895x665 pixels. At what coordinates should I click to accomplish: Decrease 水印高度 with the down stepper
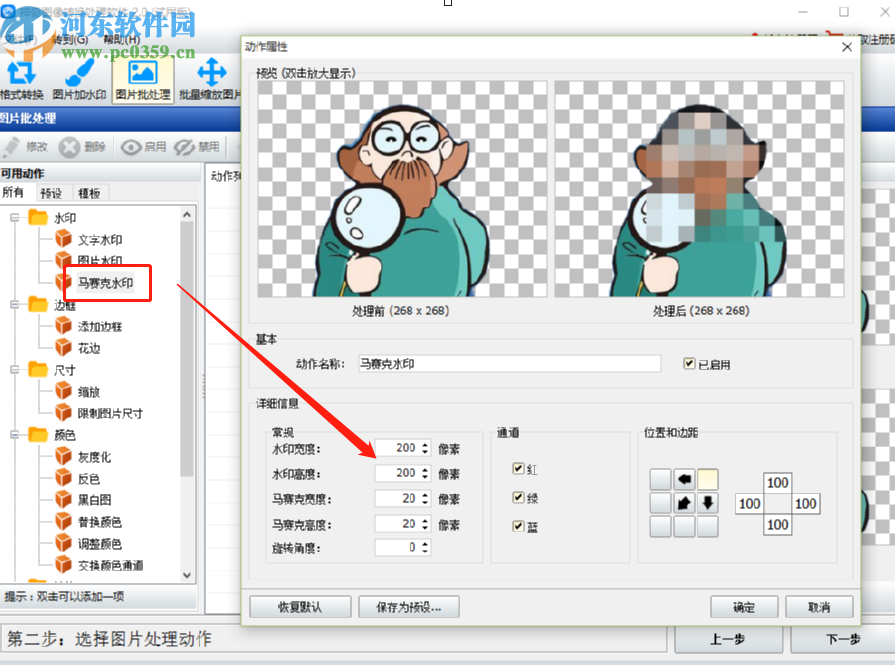[x=425, y=477]
